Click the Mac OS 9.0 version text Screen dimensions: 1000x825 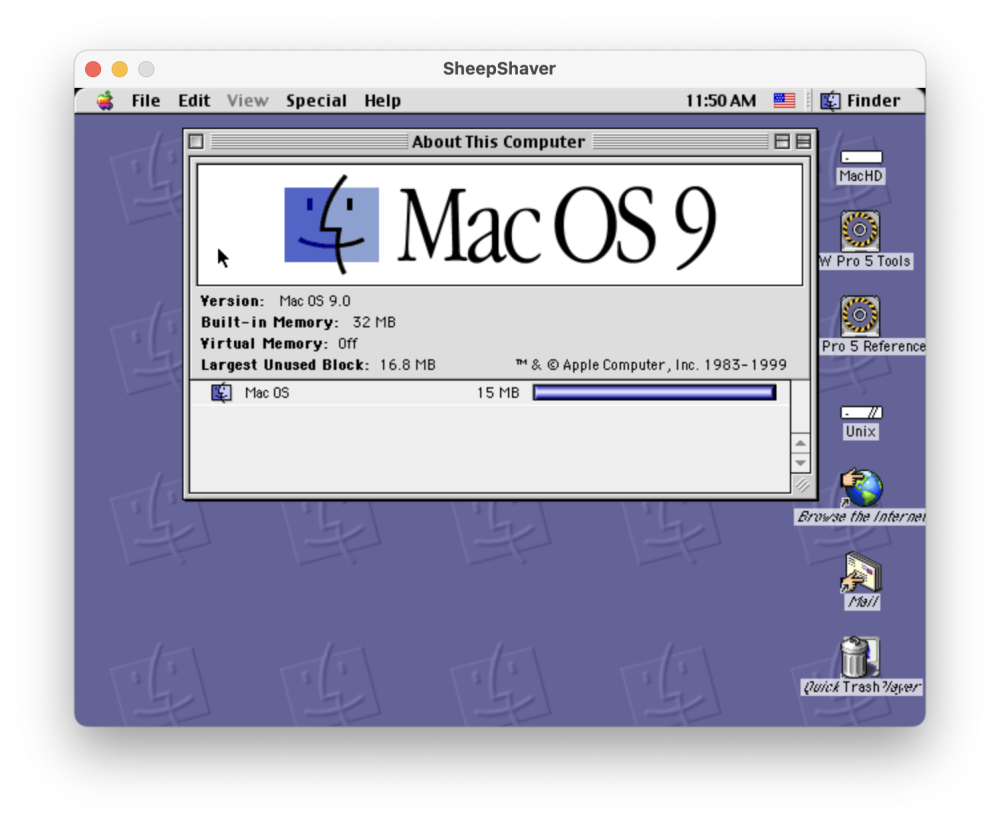click(x=315, y=301)
